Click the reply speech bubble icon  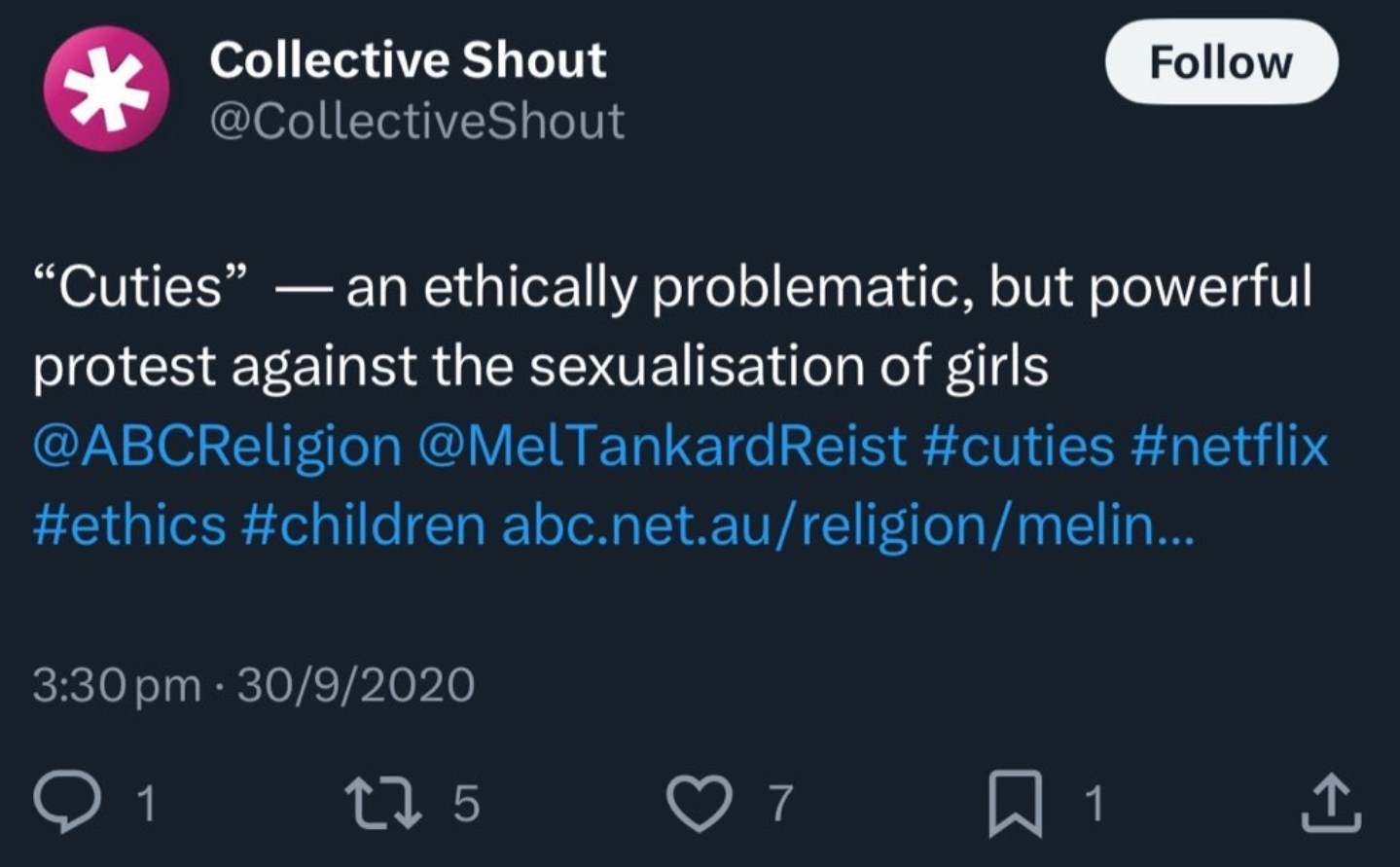tap(66, 803)
